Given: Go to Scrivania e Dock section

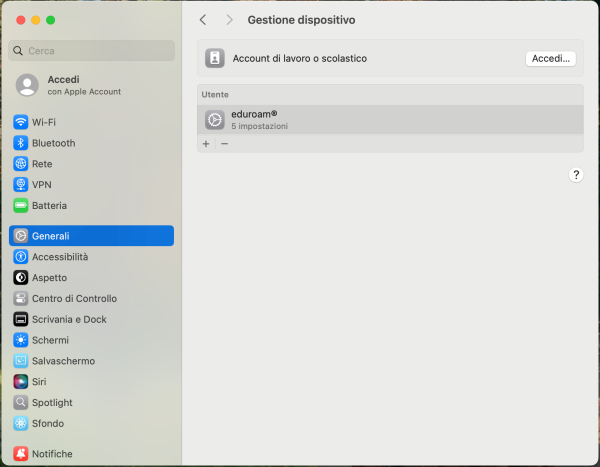Looking at the screenshot, I should point(69,319).
